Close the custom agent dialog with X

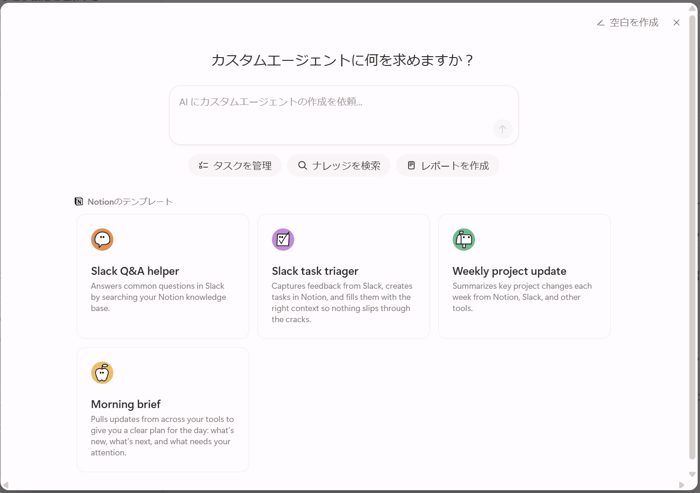point(676,23)
